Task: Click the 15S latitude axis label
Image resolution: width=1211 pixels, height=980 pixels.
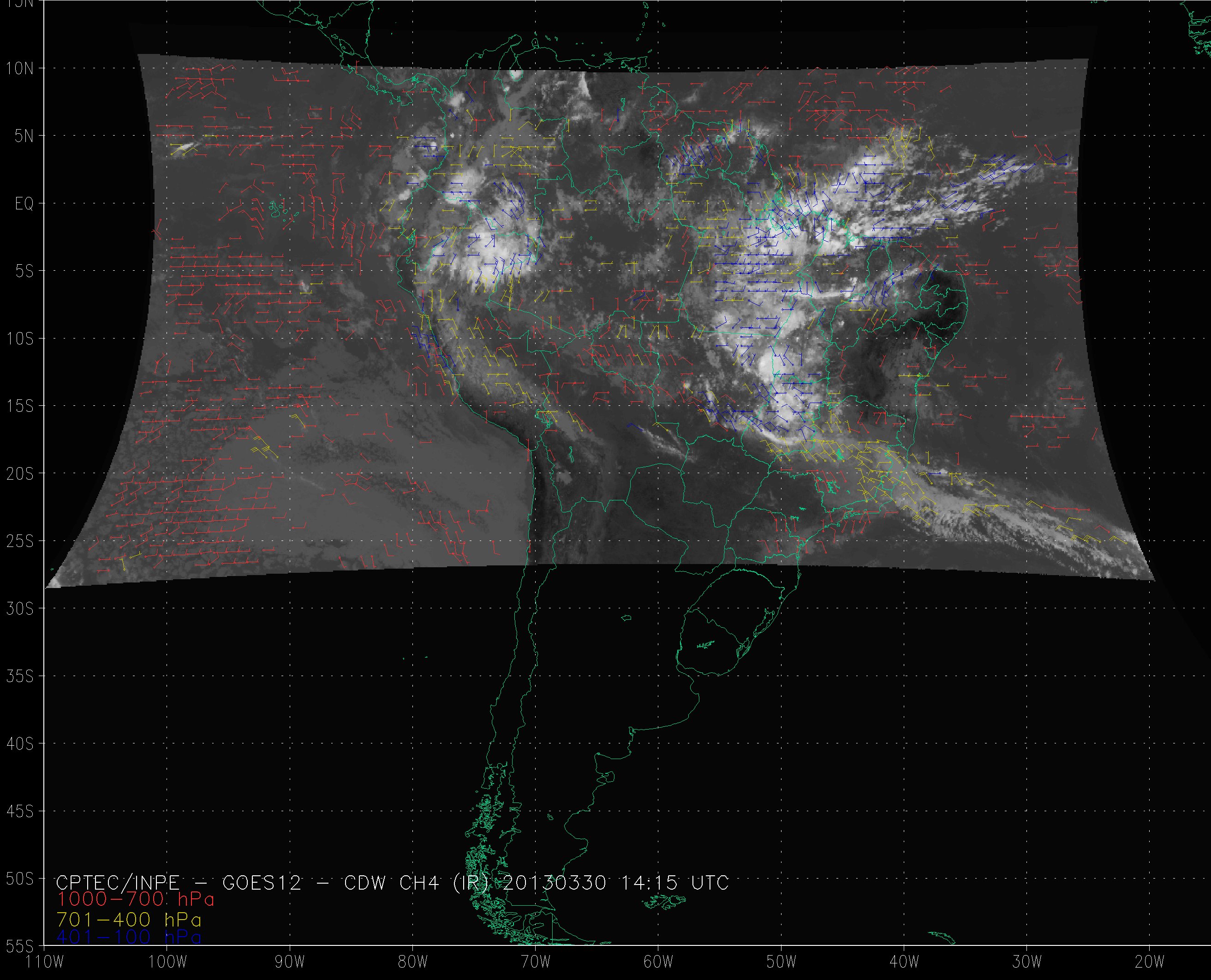Action: click(x=20, y=406)
